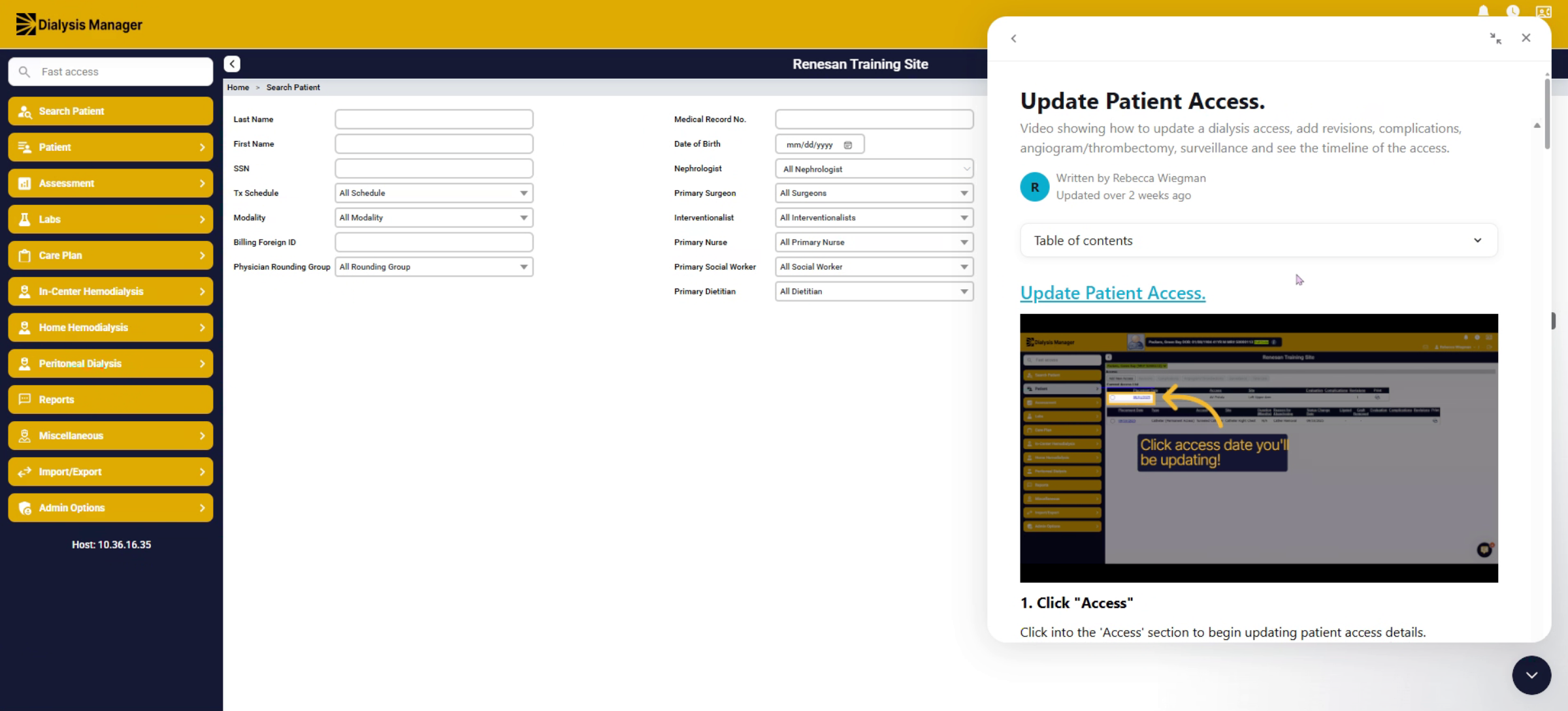This screenshot has width=1568, height=711.
Task: Click the Dialysis Manager logo
Action: click(x=78, y=24)
